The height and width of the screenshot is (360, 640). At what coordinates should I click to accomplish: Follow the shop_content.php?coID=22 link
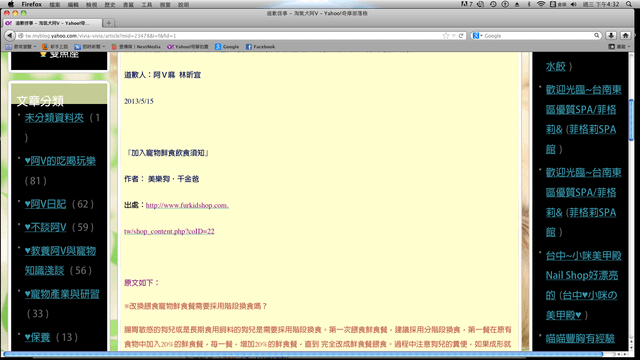[x=169, y=231]
